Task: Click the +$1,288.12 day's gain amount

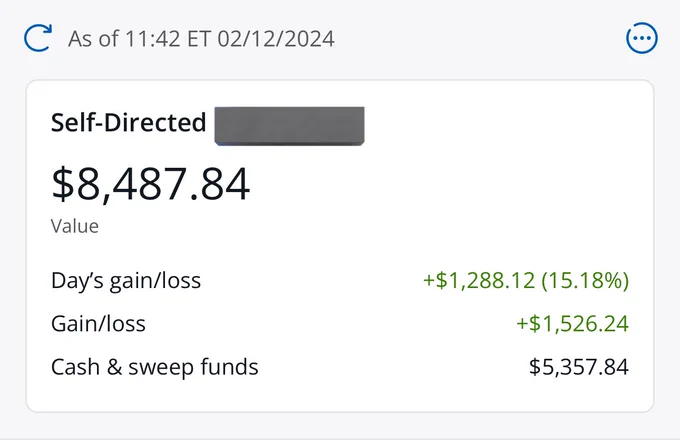Action: [x=479, y=280]
